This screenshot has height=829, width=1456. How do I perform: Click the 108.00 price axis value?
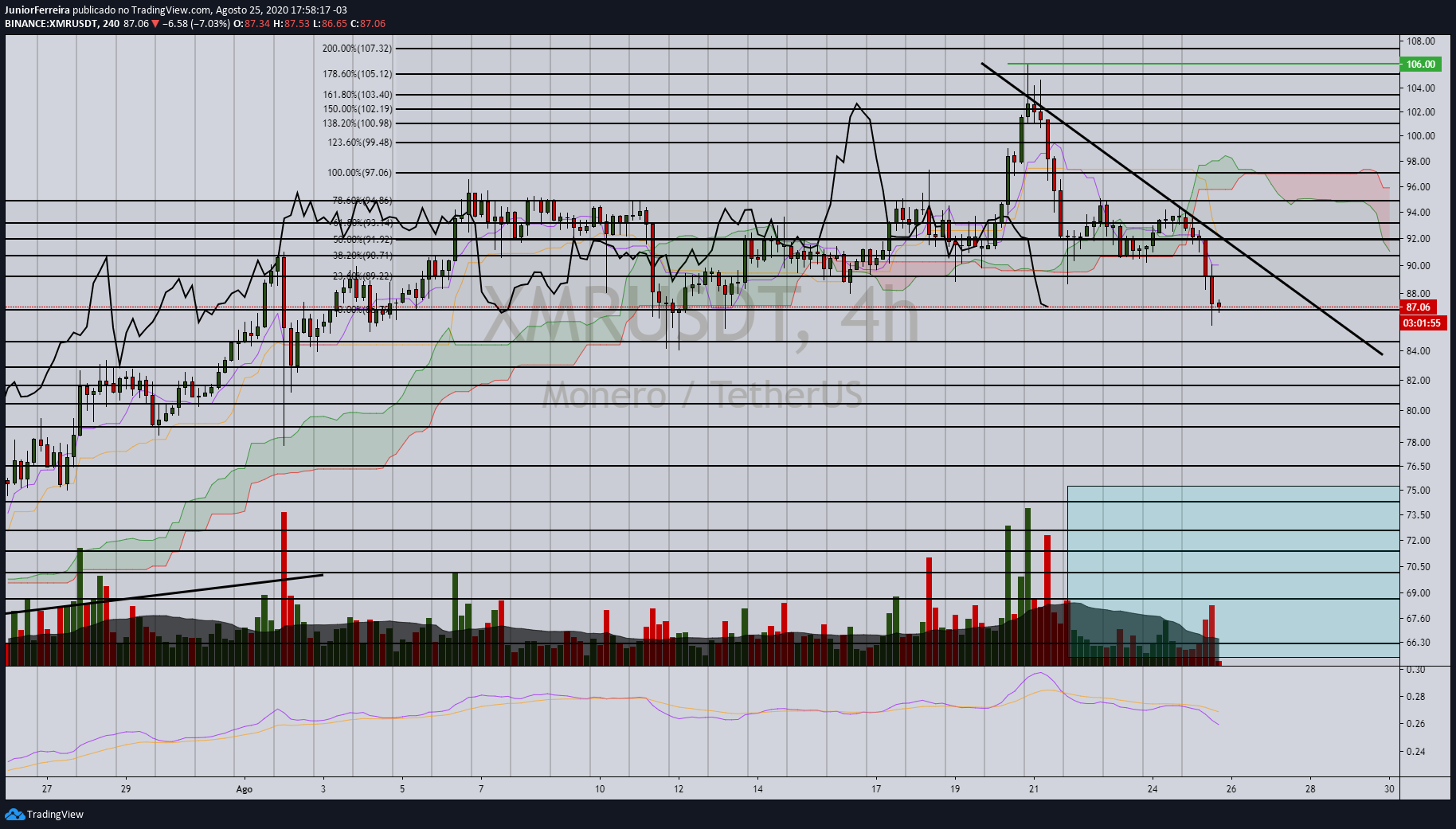click(x=1421, y=41)
